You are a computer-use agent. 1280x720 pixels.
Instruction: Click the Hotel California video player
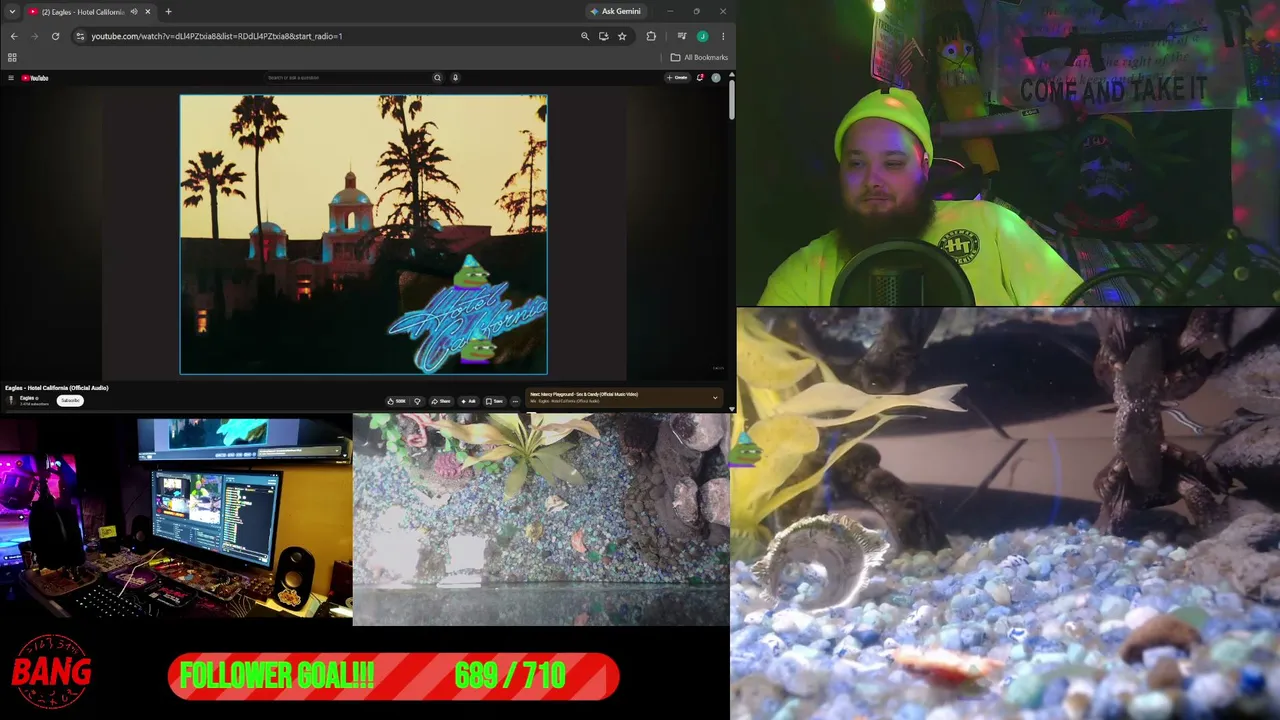tap(364, 235)
